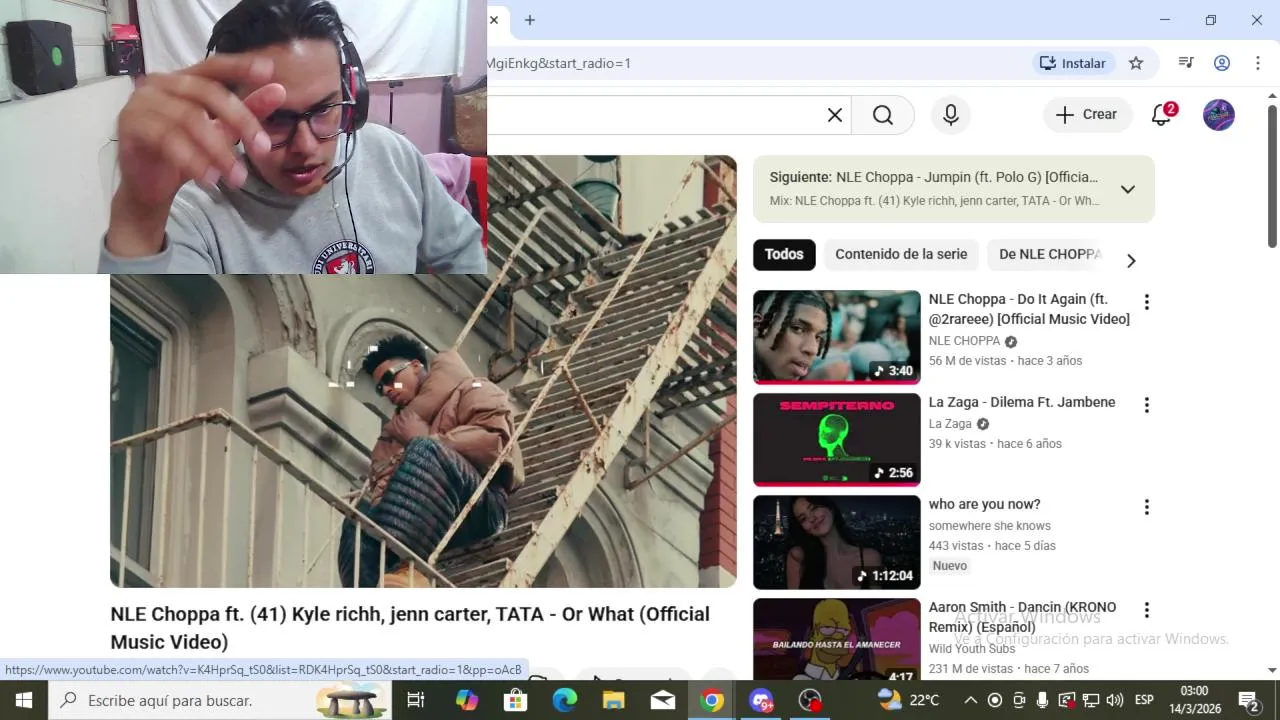Viewport: 1280px width, 720px height.
Task: Open volume control in system tray
Action: (1115, 700)
